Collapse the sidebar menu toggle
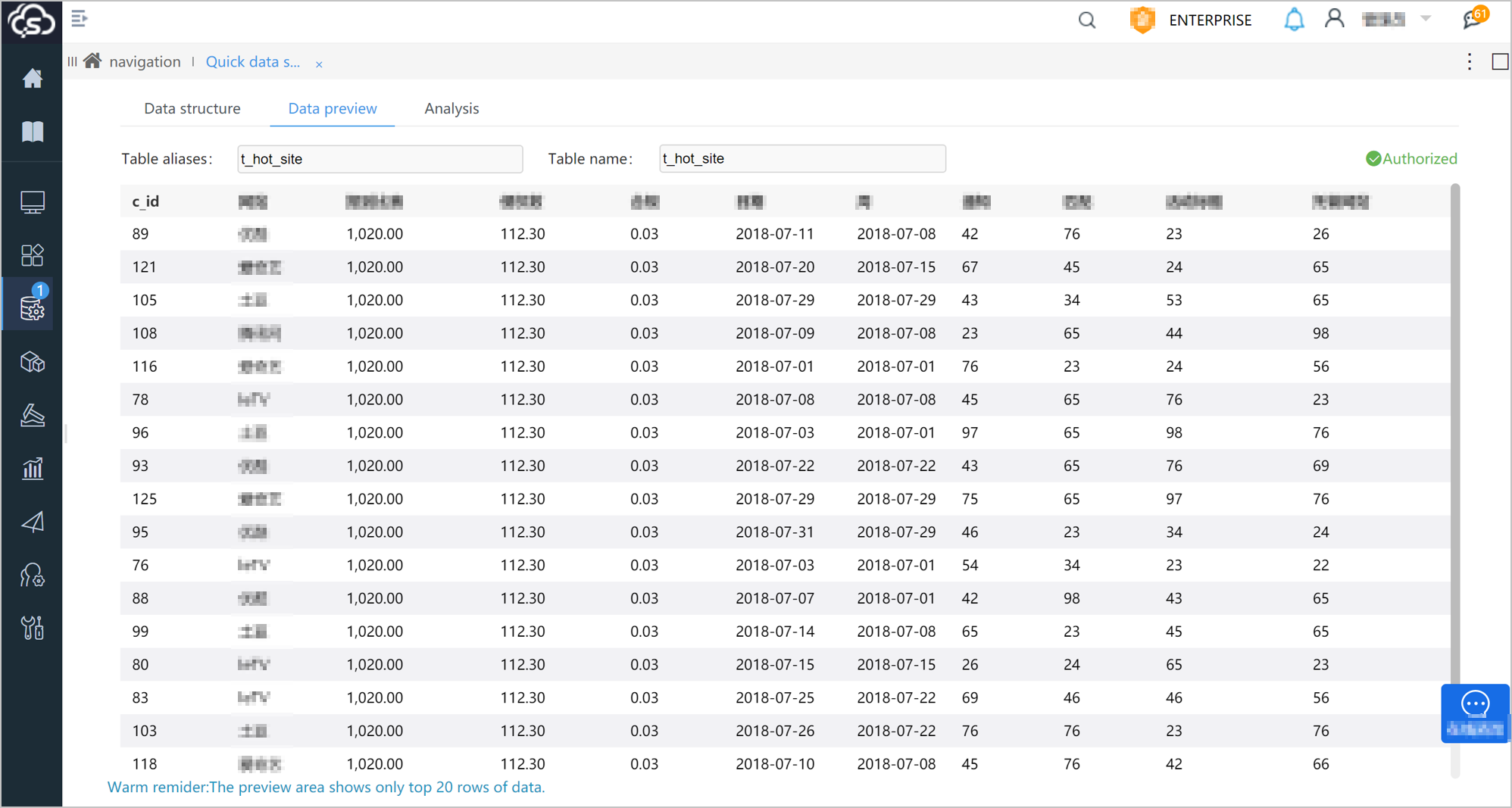1512x808 pixels. pyautogui.click(x=80, y=18)
